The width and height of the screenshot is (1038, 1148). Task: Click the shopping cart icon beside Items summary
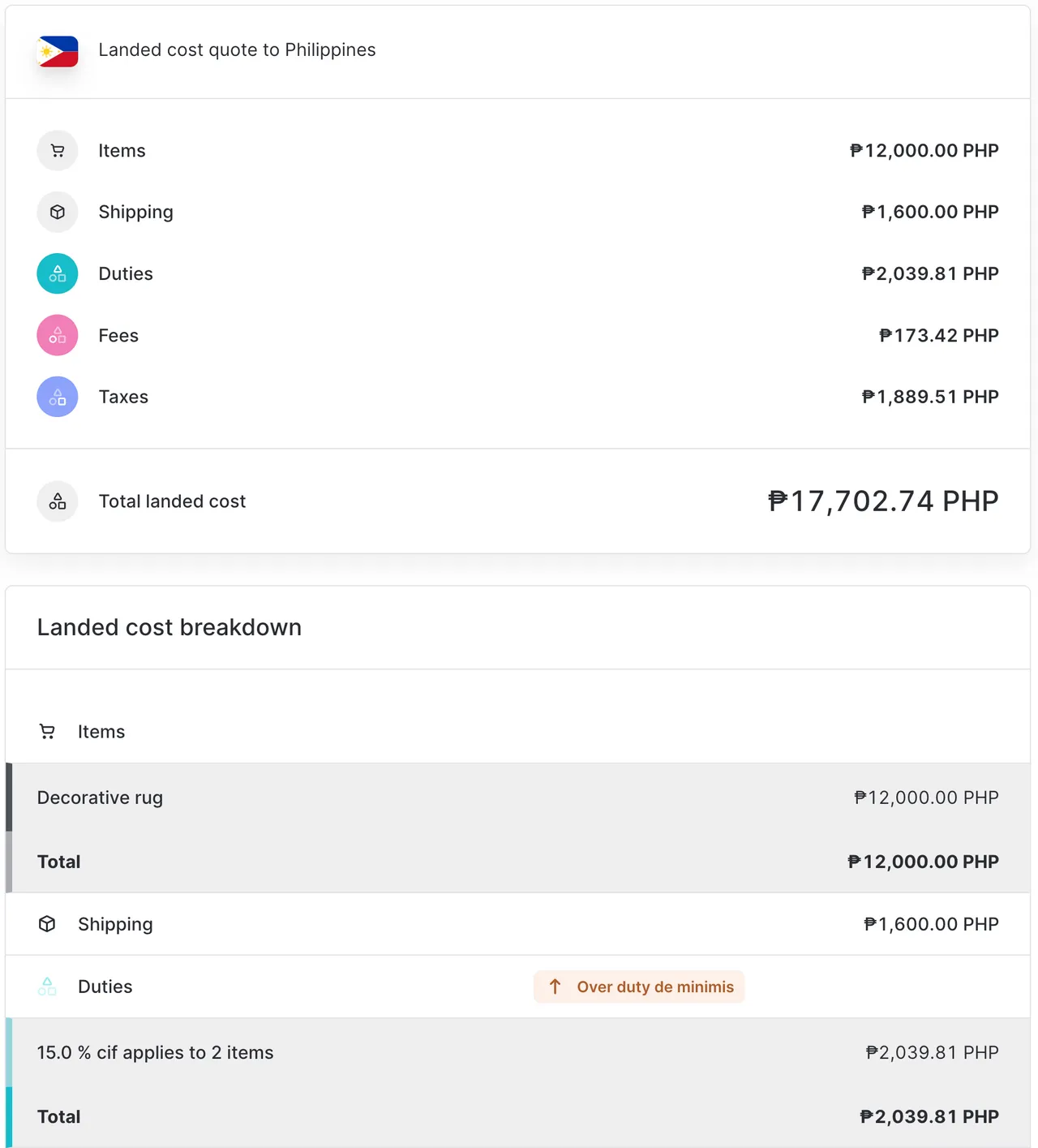point(58,151)
